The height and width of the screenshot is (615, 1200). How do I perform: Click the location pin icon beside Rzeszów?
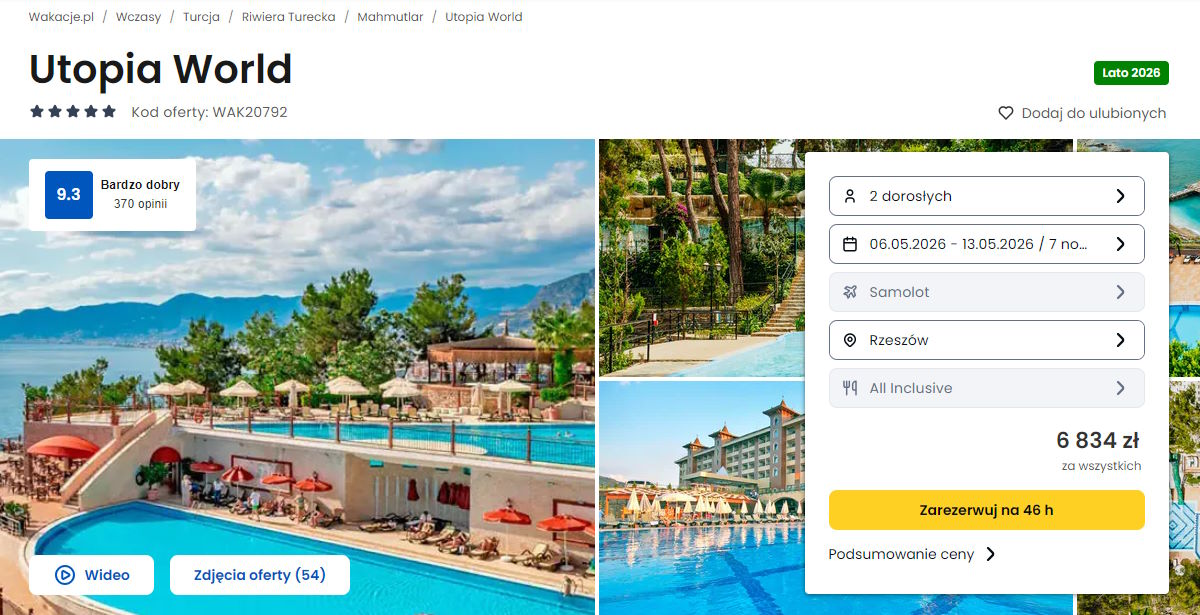[850, 340]
